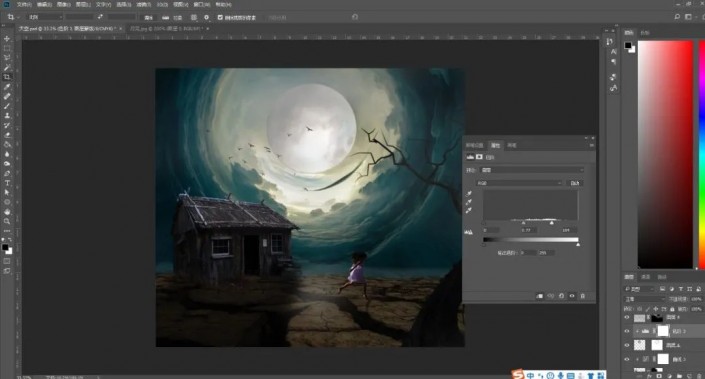Click the gray point eyedropper in Levels

[469, 202]
